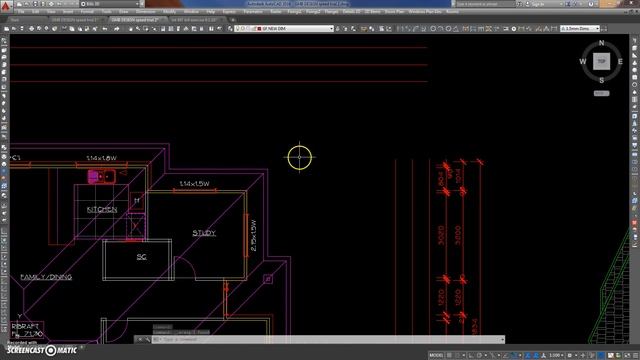This screenshot has height=360, width=640.
Task: Select the Zoom Window tool
Action: click(x=146, y=29)
